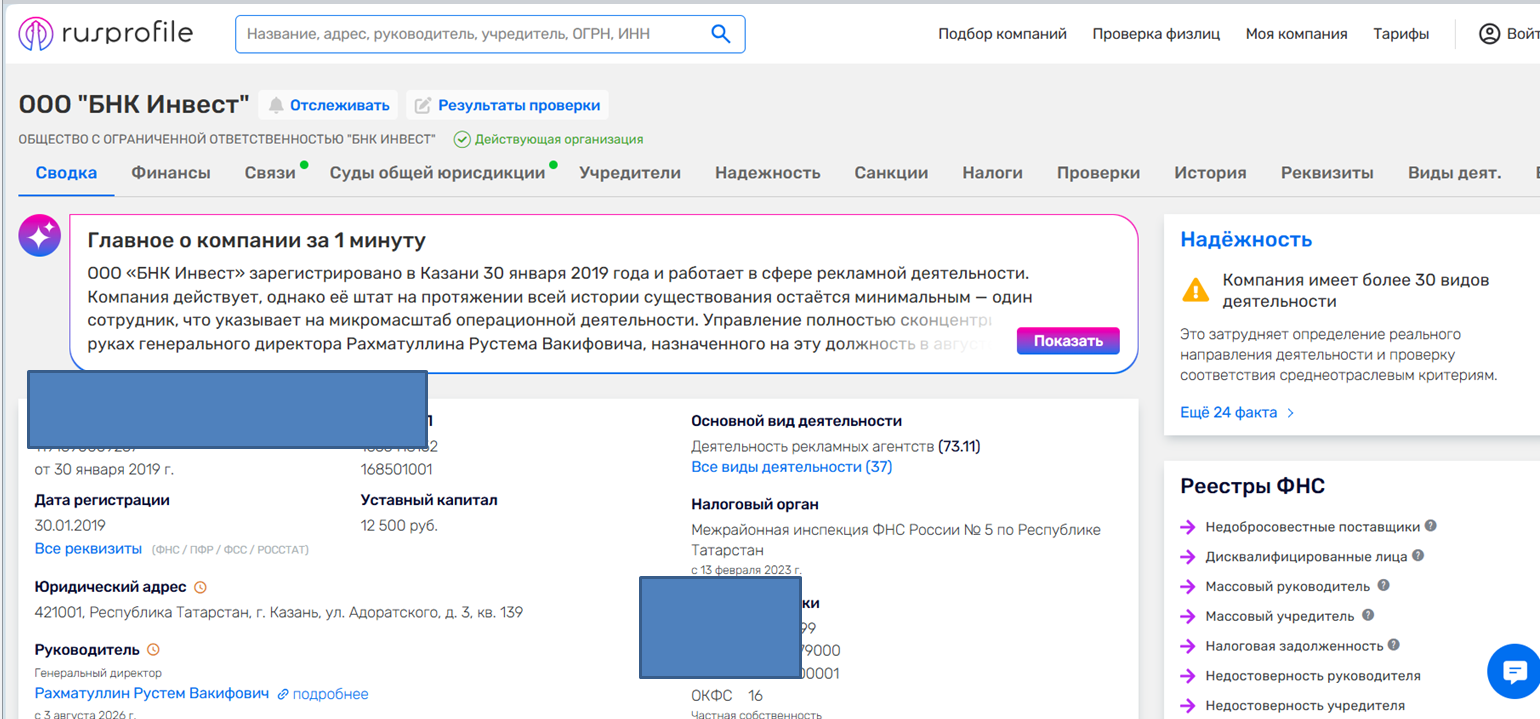Click the edit icon on Результаты проверки

click(423, 105)
